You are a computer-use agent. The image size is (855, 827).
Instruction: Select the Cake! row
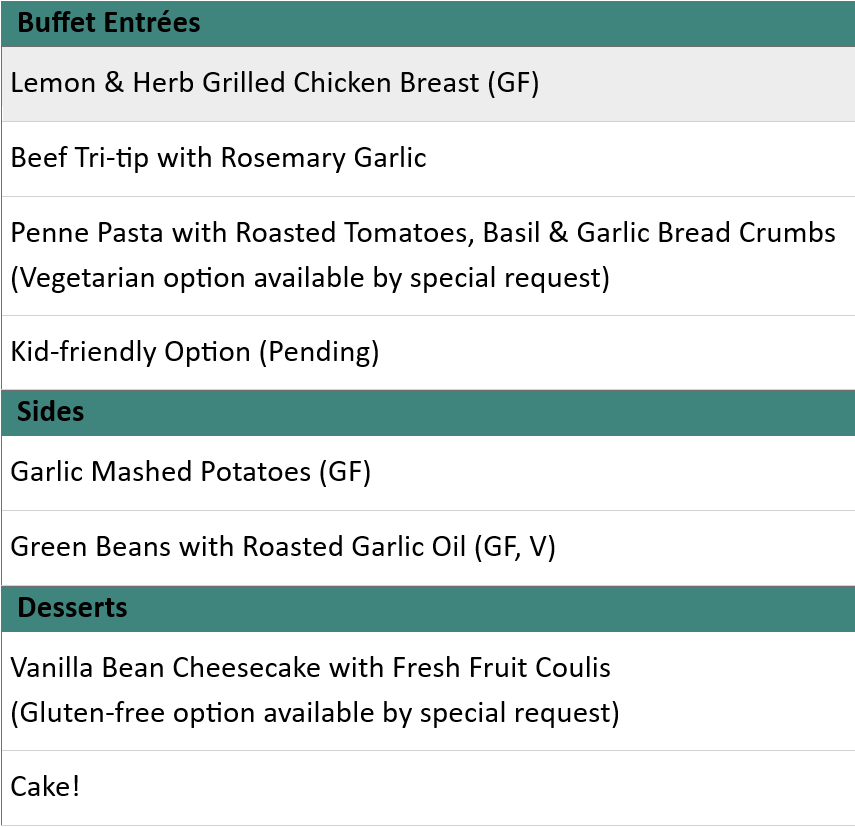coord(428,788)
